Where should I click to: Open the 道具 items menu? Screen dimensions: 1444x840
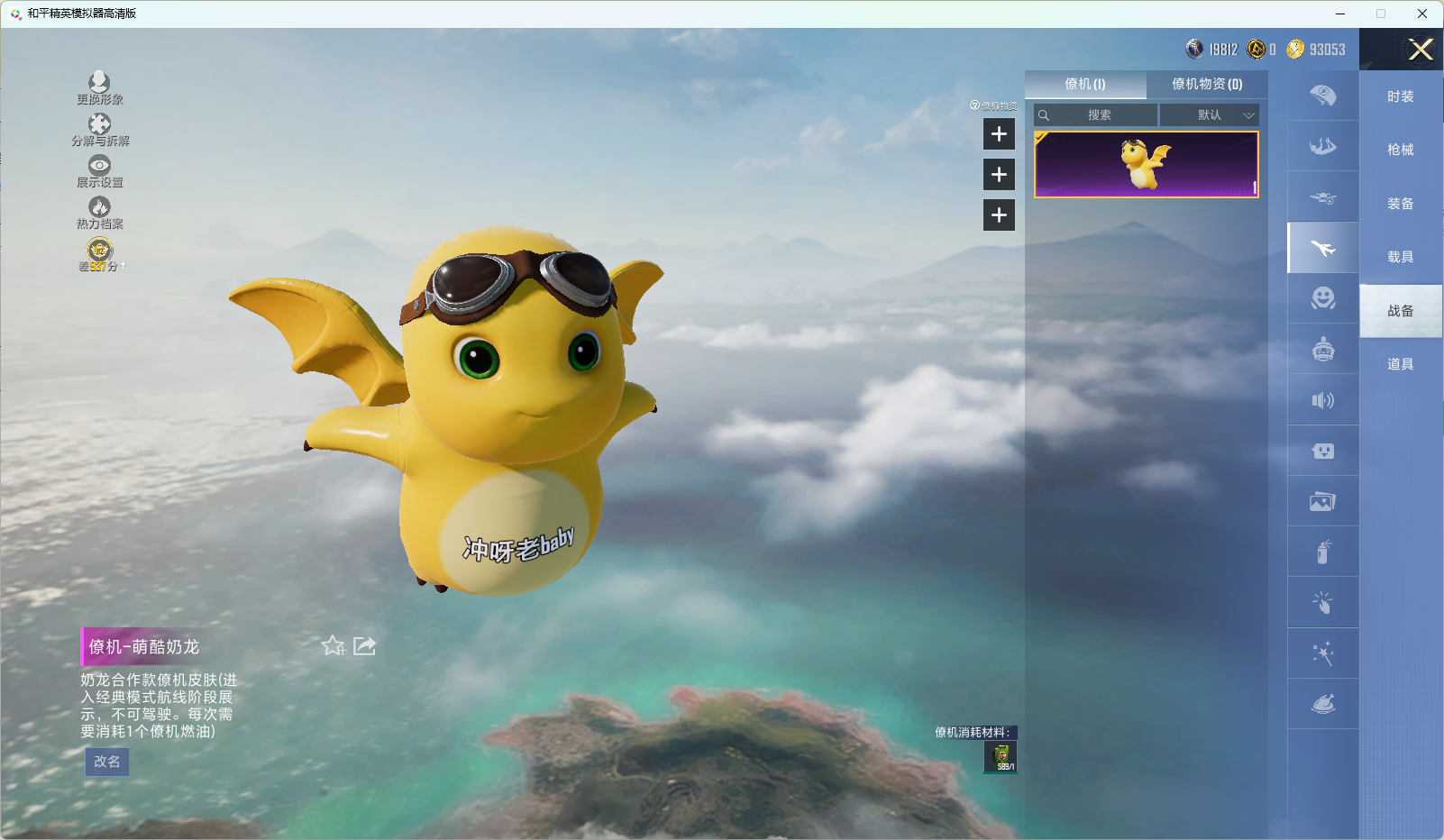[x=1401, y=364]
